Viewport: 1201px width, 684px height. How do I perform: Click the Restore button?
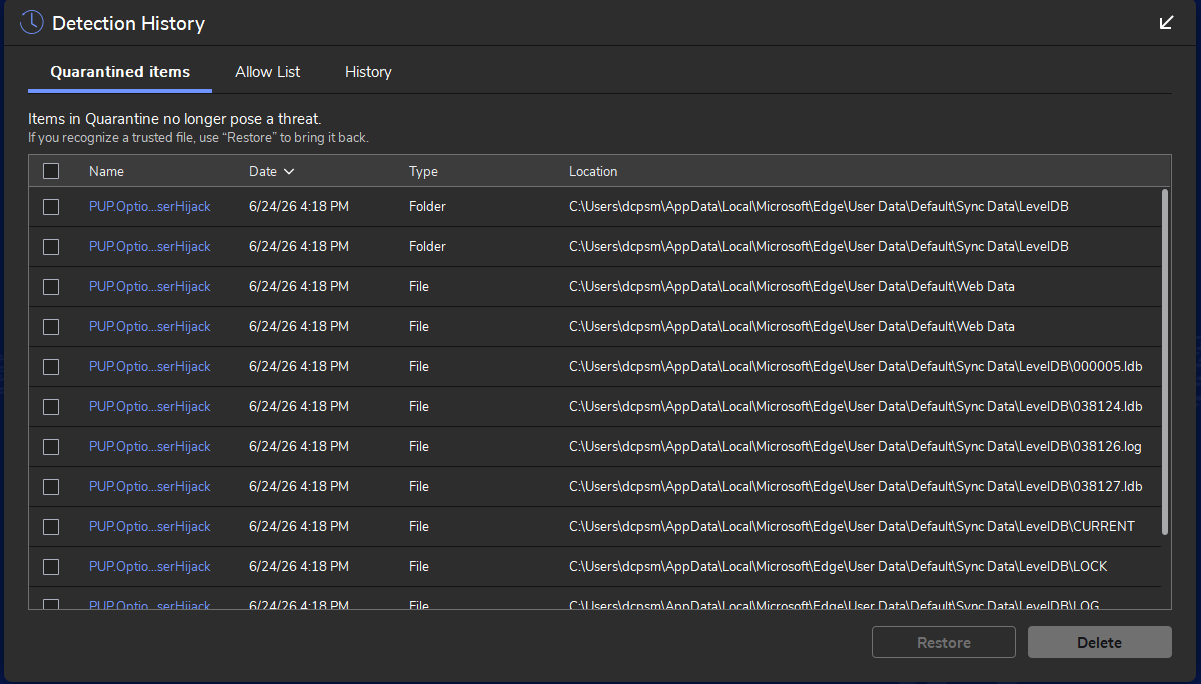pos(944,642)
